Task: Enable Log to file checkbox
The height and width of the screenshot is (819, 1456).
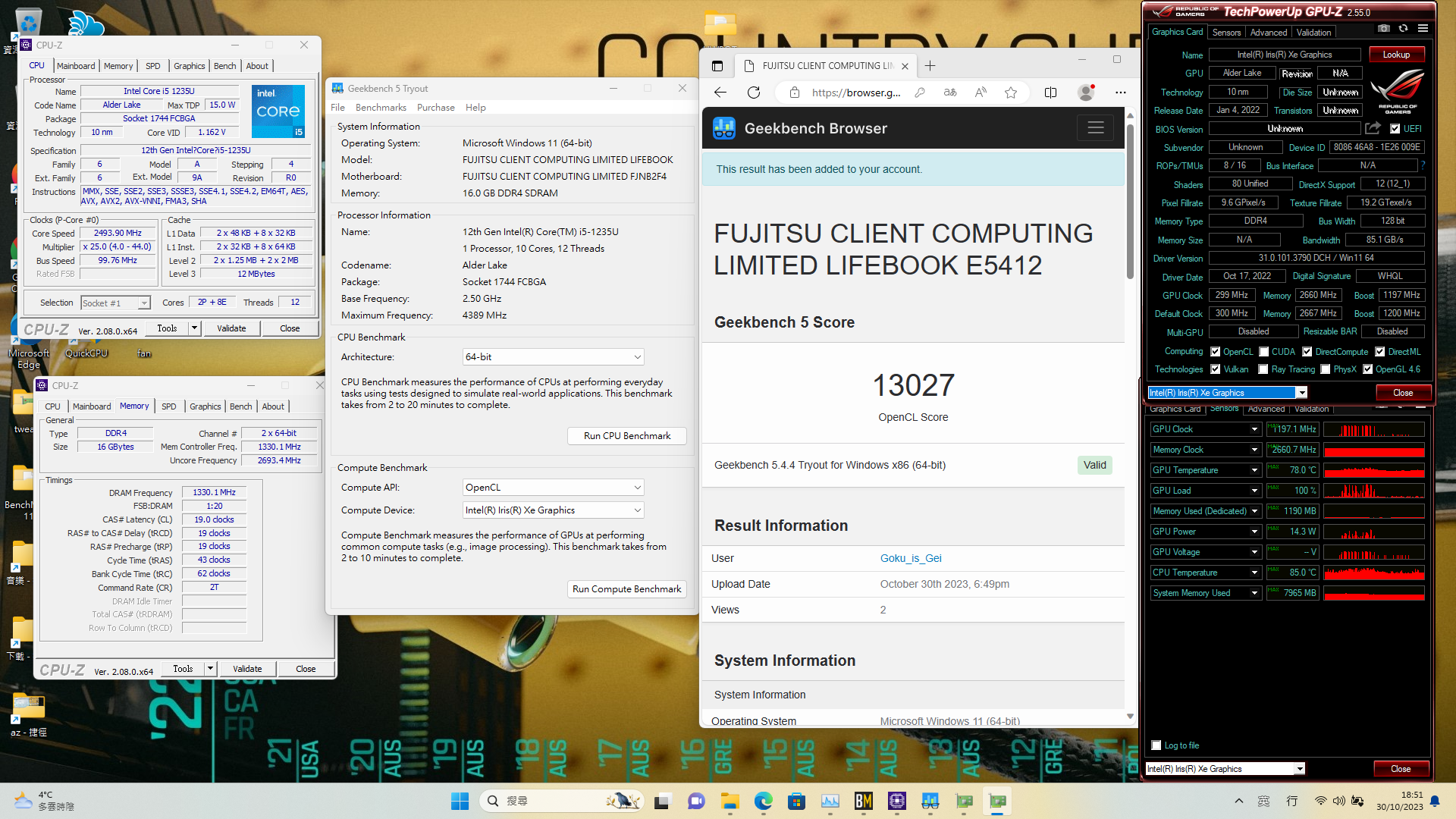Action: pos(1156,745)
